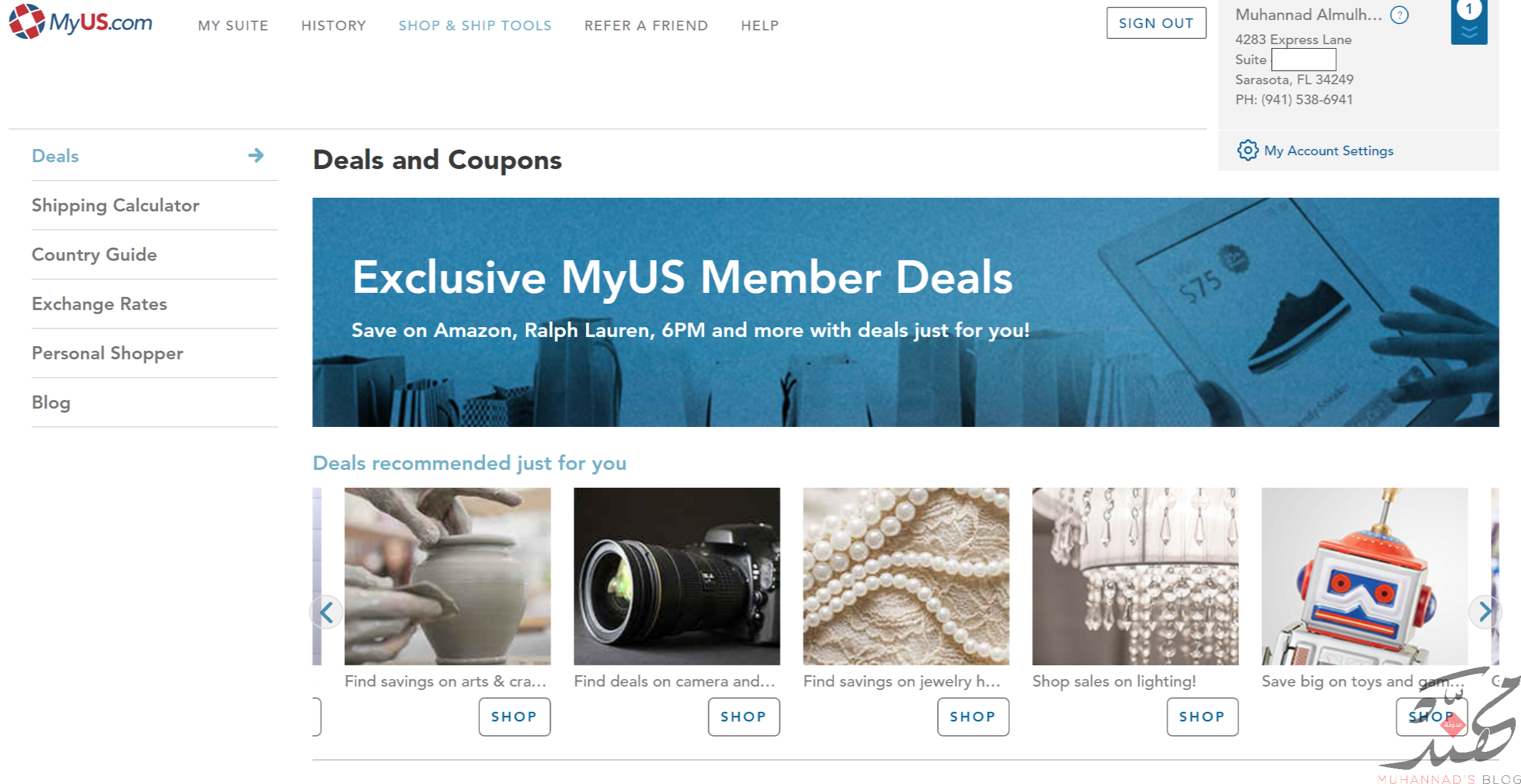Click the arrow icon next to Deals
Screen dimensions: 1521x784
click(x=256, y=155)
